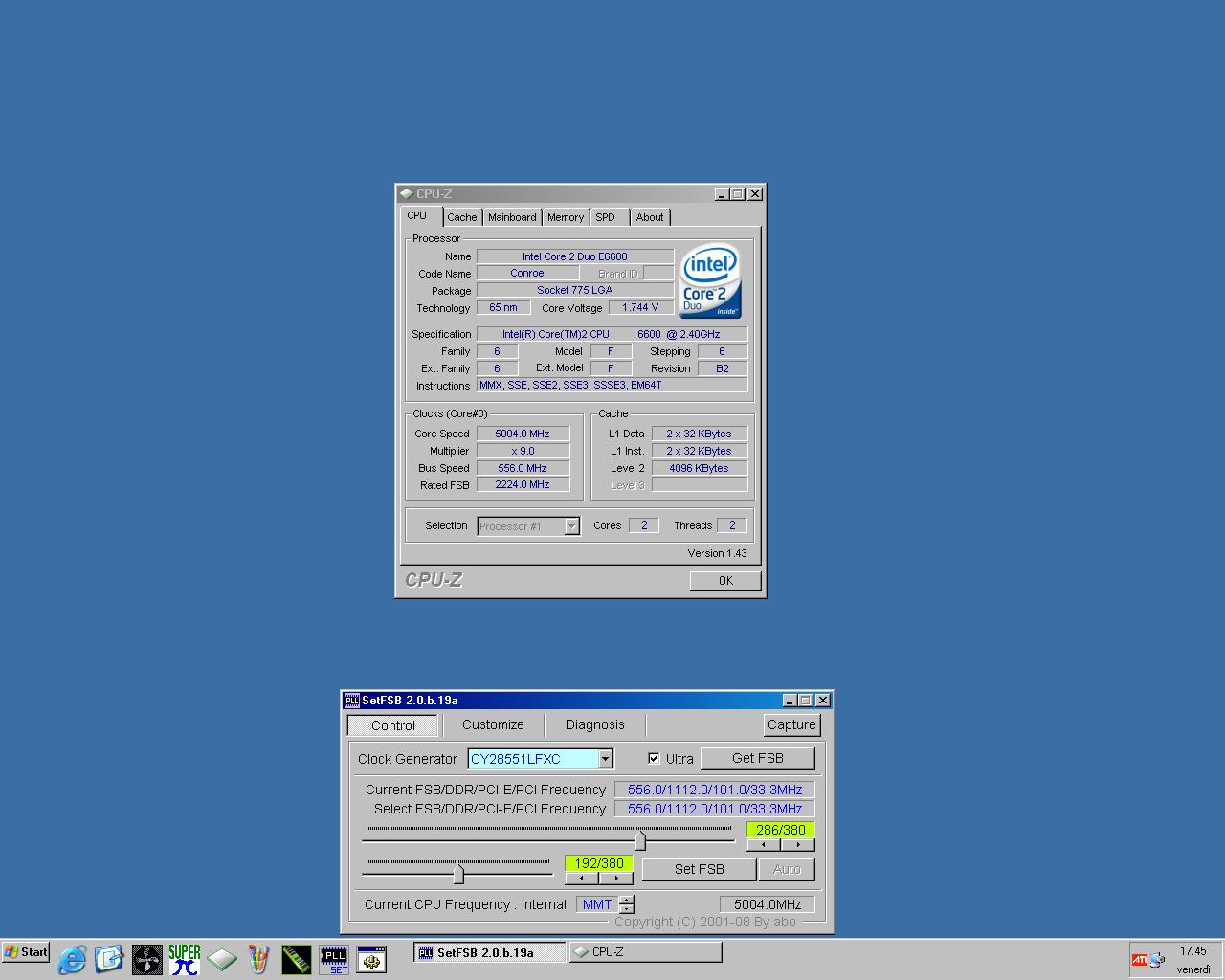This screenshot has height=980, width=1225.
Task: Switch to the SPD tab in CPU-Z
Action: [606, 218]
